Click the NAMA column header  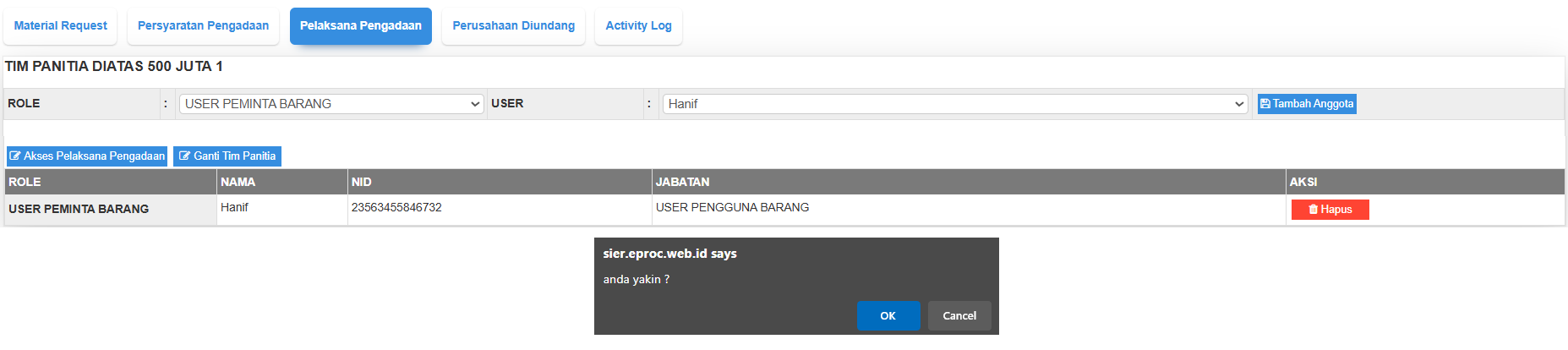click(x=238, y=182)
